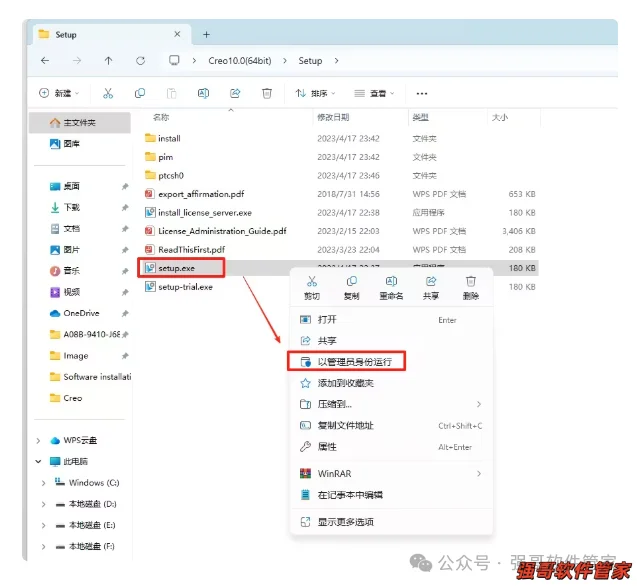Click 共享 icon in context menu top row
This screenshot has width=637, height=588.
pos(431,288)
